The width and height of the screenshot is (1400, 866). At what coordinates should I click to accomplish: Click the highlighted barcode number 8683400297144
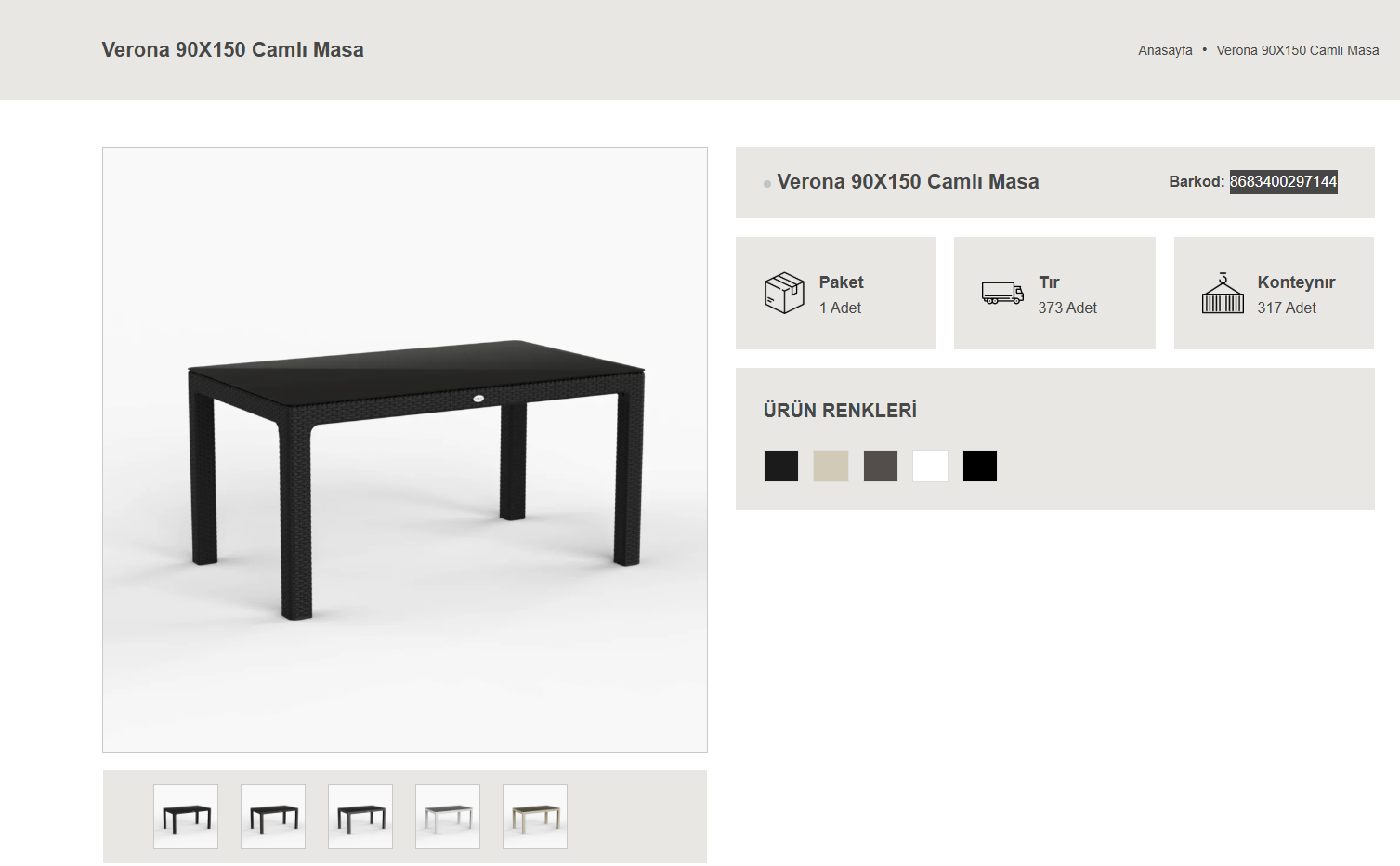[x=1283, y=181]
